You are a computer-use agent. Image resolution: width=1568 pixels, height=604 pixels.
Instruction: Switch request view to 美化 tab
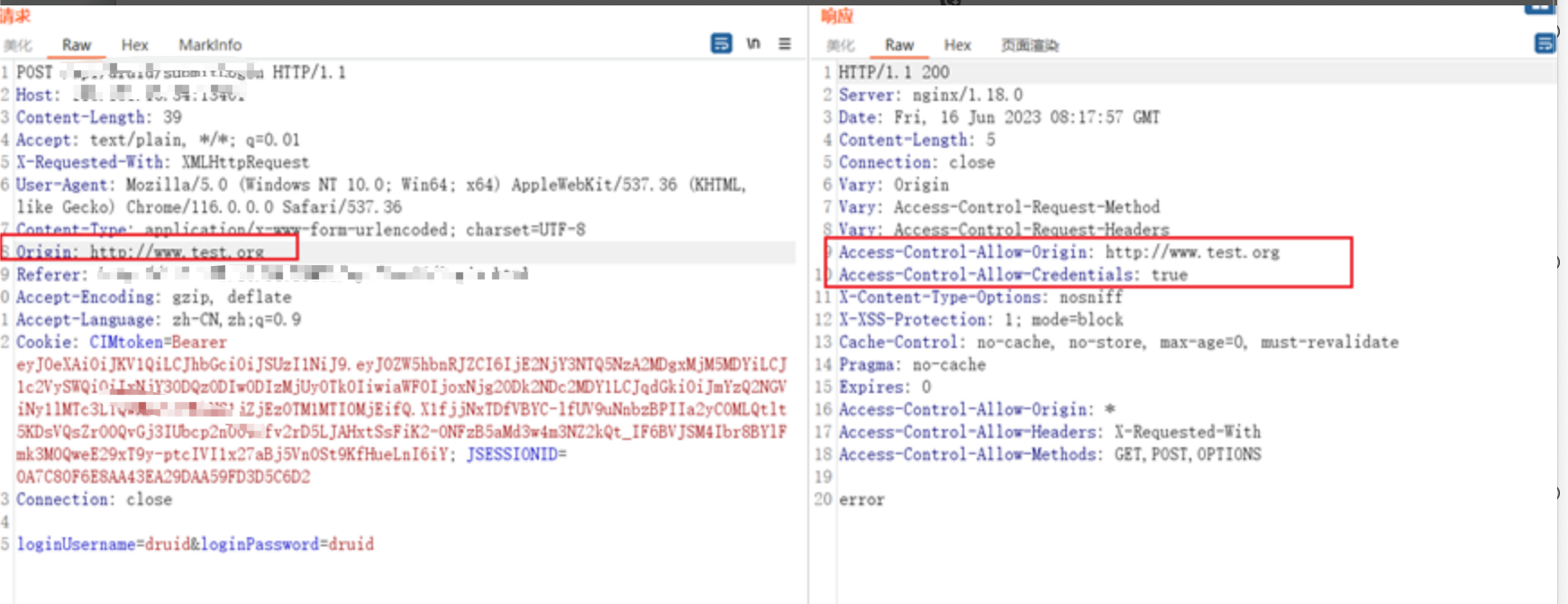18,45
